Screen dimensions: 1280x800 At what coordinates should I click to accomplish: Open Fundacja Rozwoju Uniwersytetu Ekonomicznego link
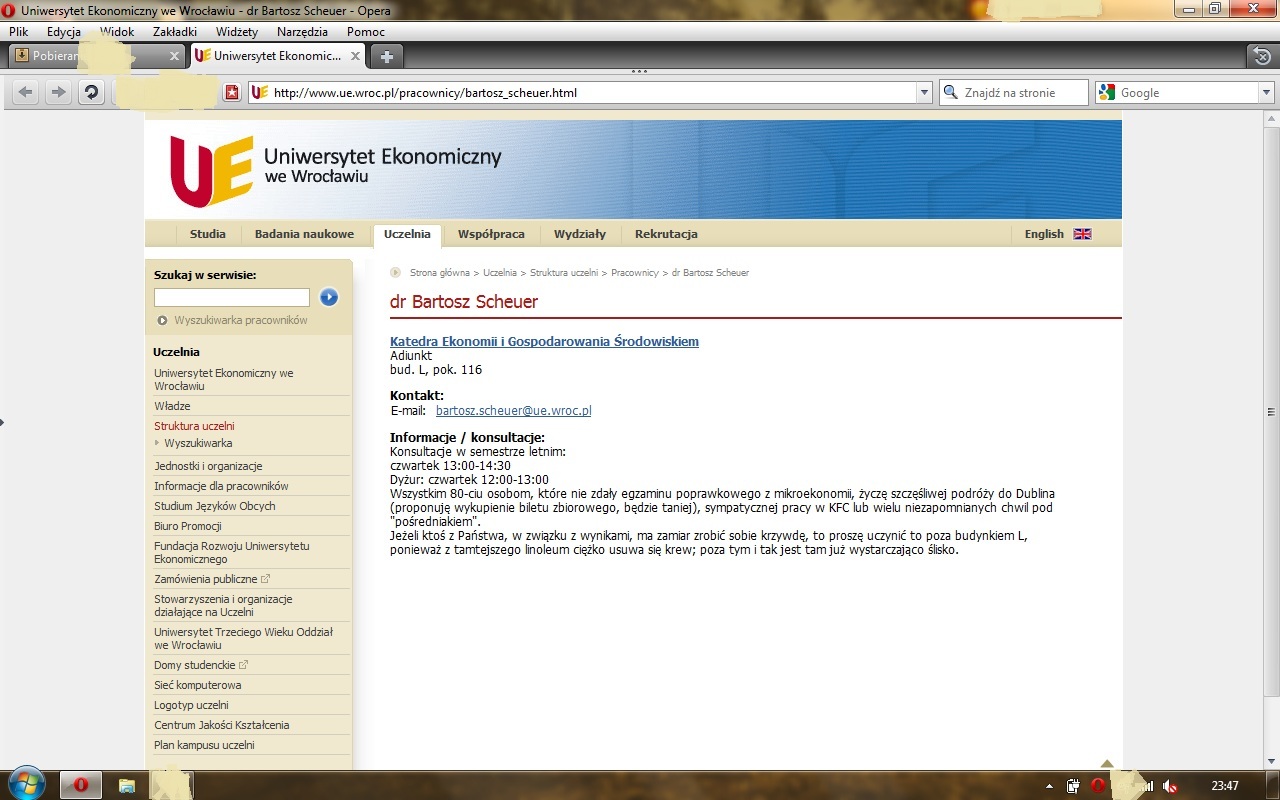pyautogui.click(x=232, y=553)
